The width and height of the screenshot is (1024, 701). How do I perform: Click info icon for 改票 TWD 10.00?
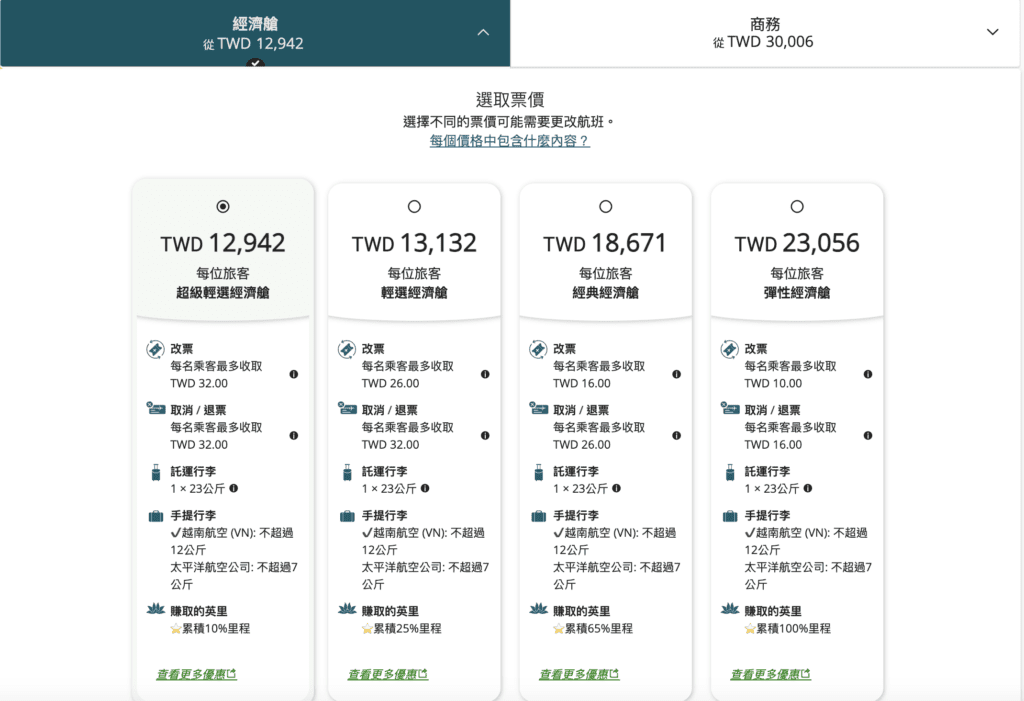(x=868, y=374)
